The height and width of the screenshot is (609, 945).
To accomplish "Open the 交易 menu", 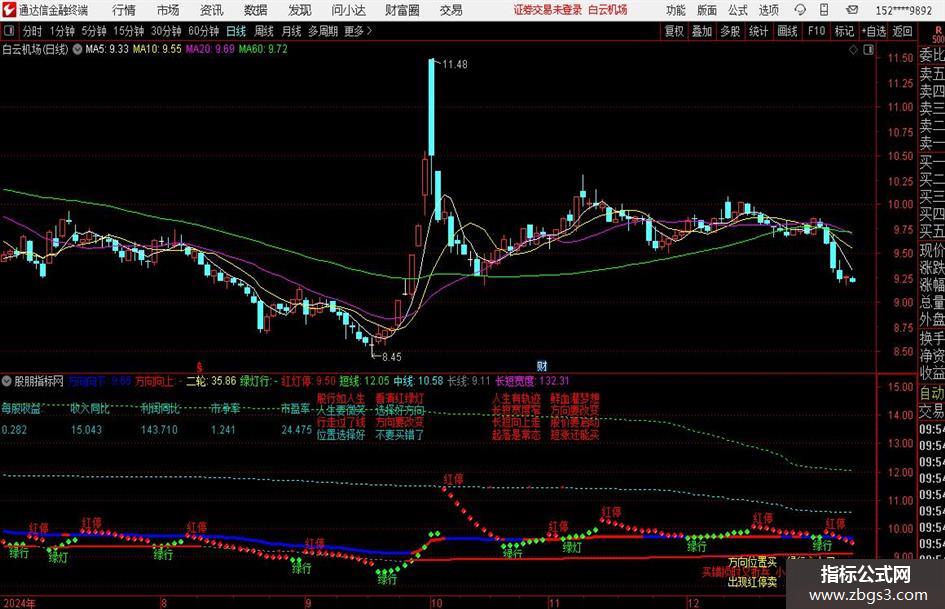I will (451, 10).
